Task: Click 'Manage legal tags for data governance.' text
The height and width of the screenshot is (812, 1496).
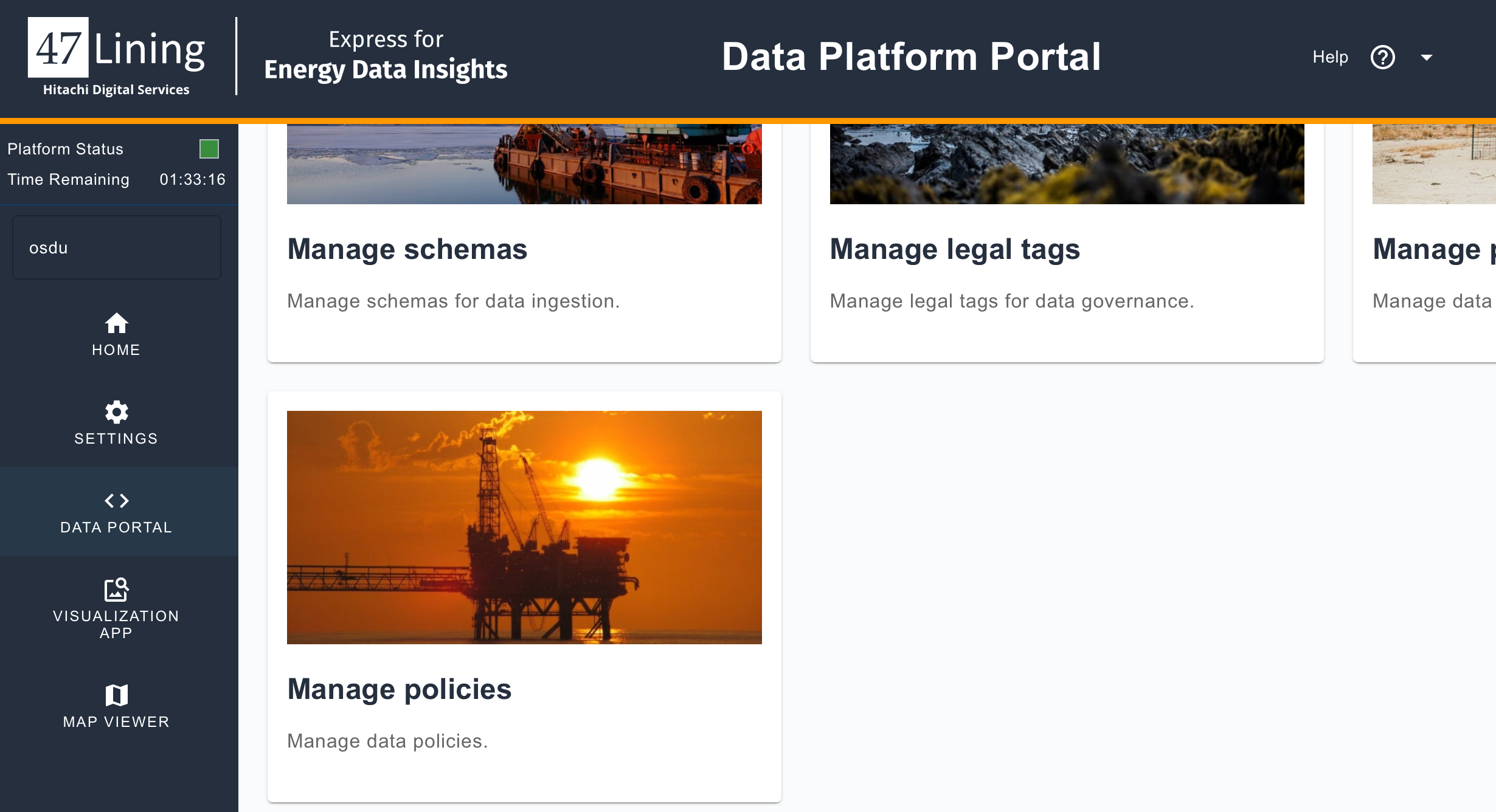Action: (1013, 301)
